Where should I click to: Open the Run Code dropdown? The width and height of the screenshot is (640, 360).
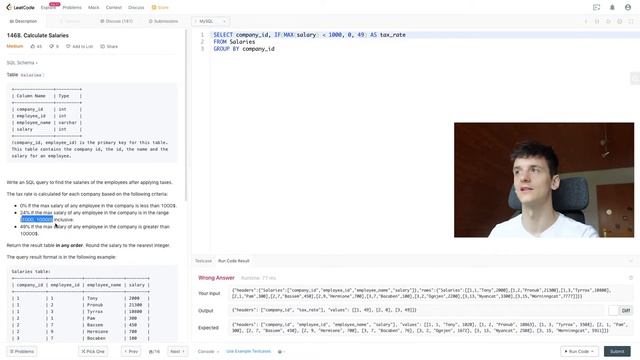tap(579, 351)
